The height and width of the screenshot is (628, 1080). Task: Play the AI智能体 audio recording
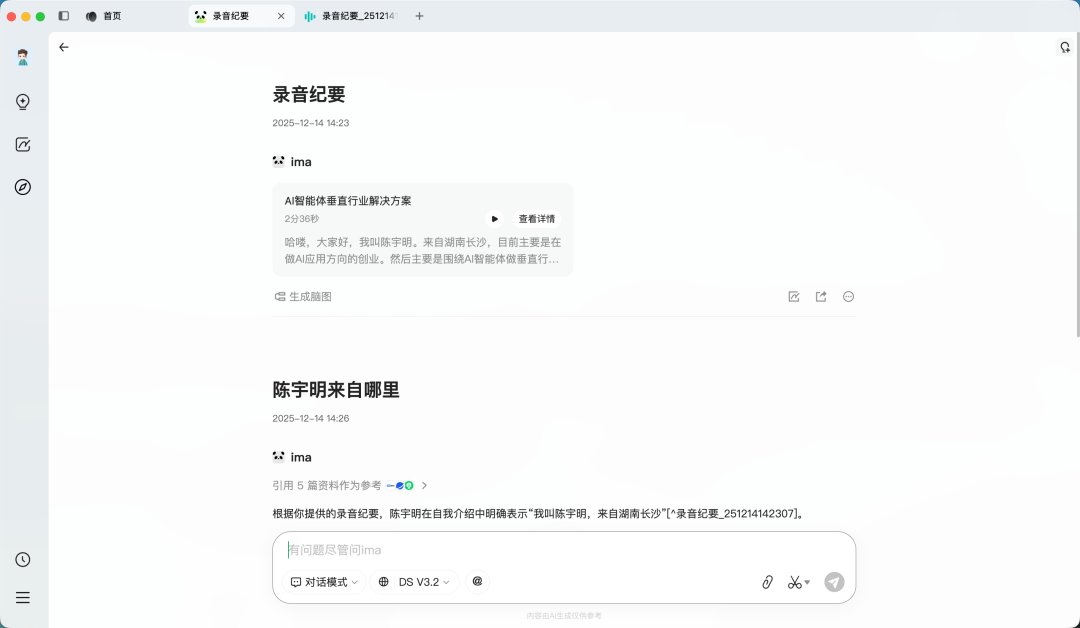coord(494,218)
